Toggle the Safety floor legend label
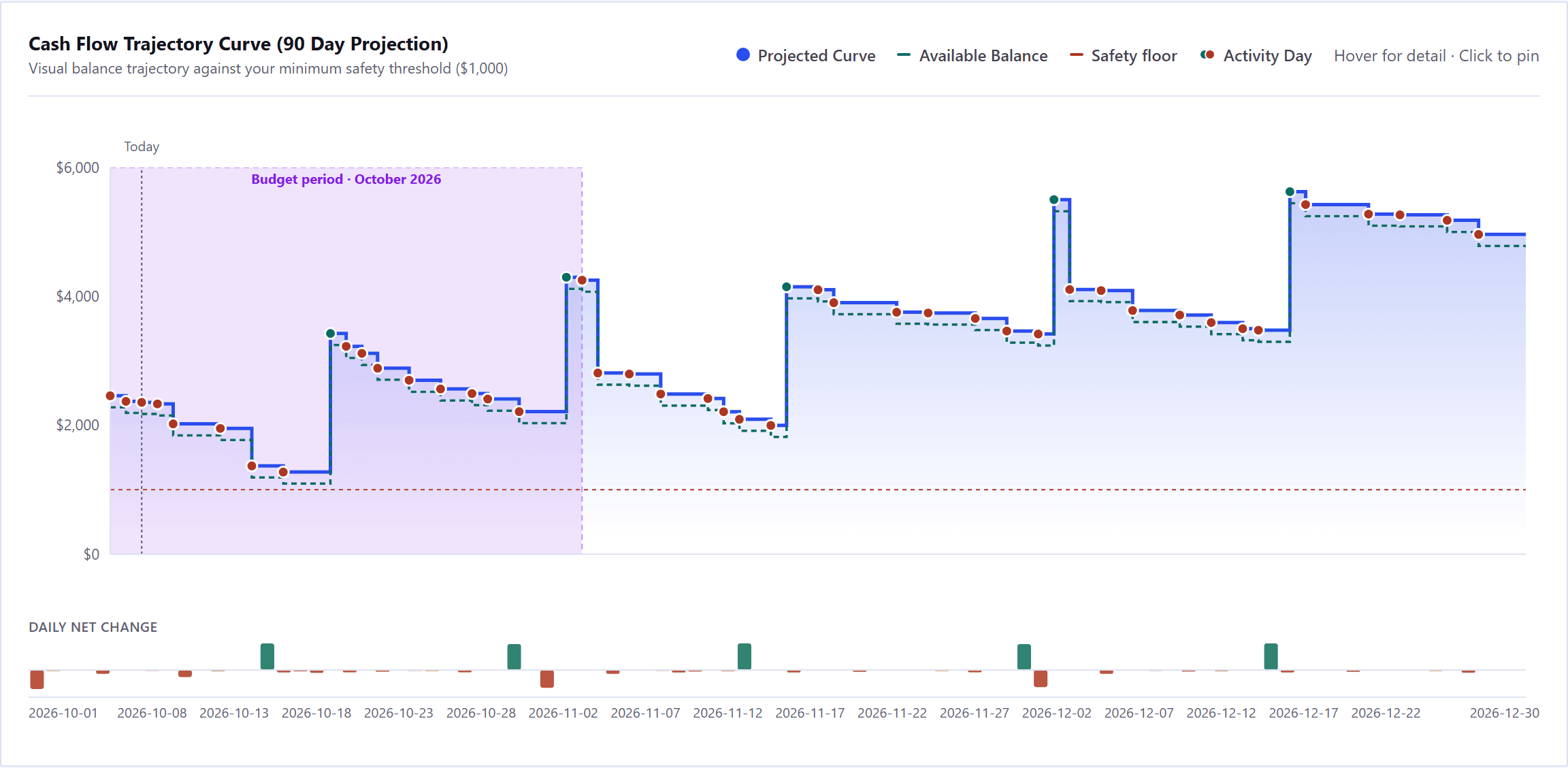 tap(1134, 56)
